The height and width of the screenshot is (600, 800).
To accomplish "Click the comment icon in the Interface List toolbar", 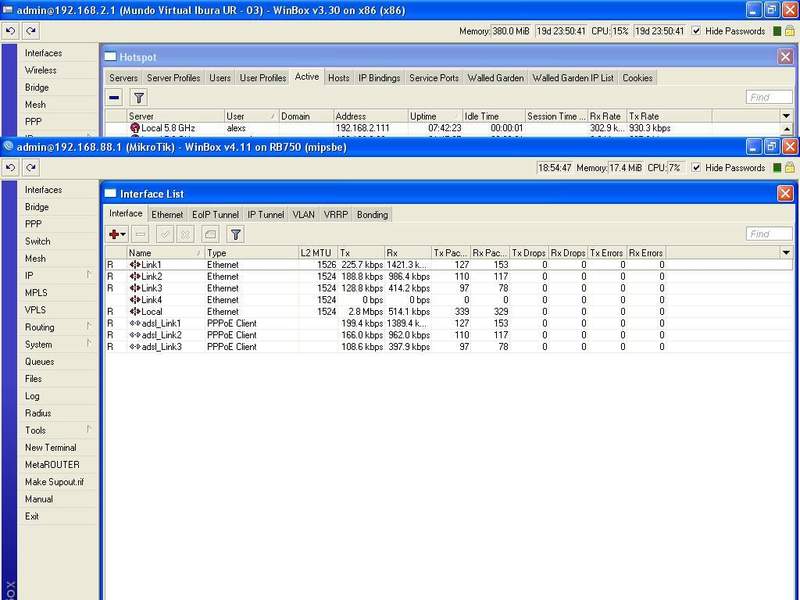I will coord(210,234).
